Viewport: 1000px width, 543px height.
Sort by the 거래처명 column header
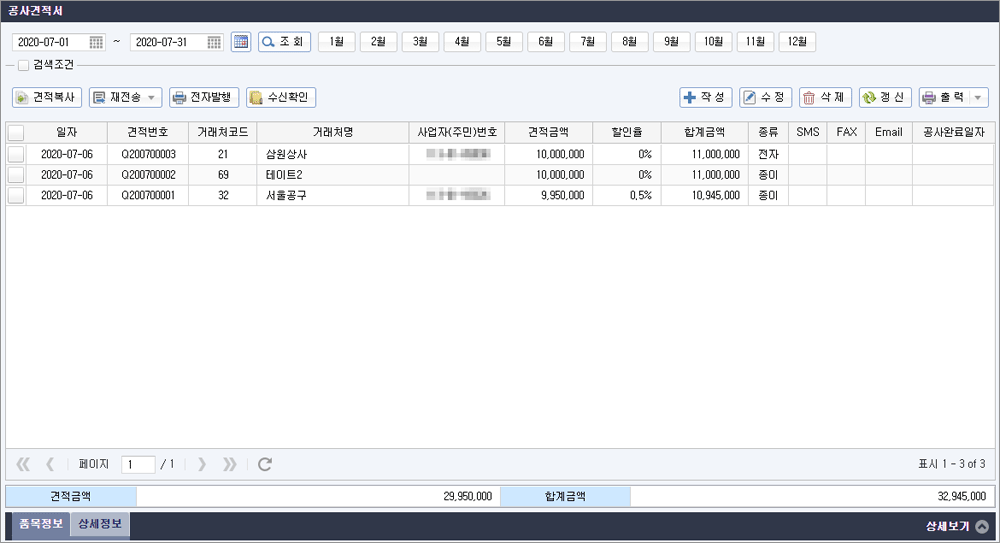(x=333, y=133)
